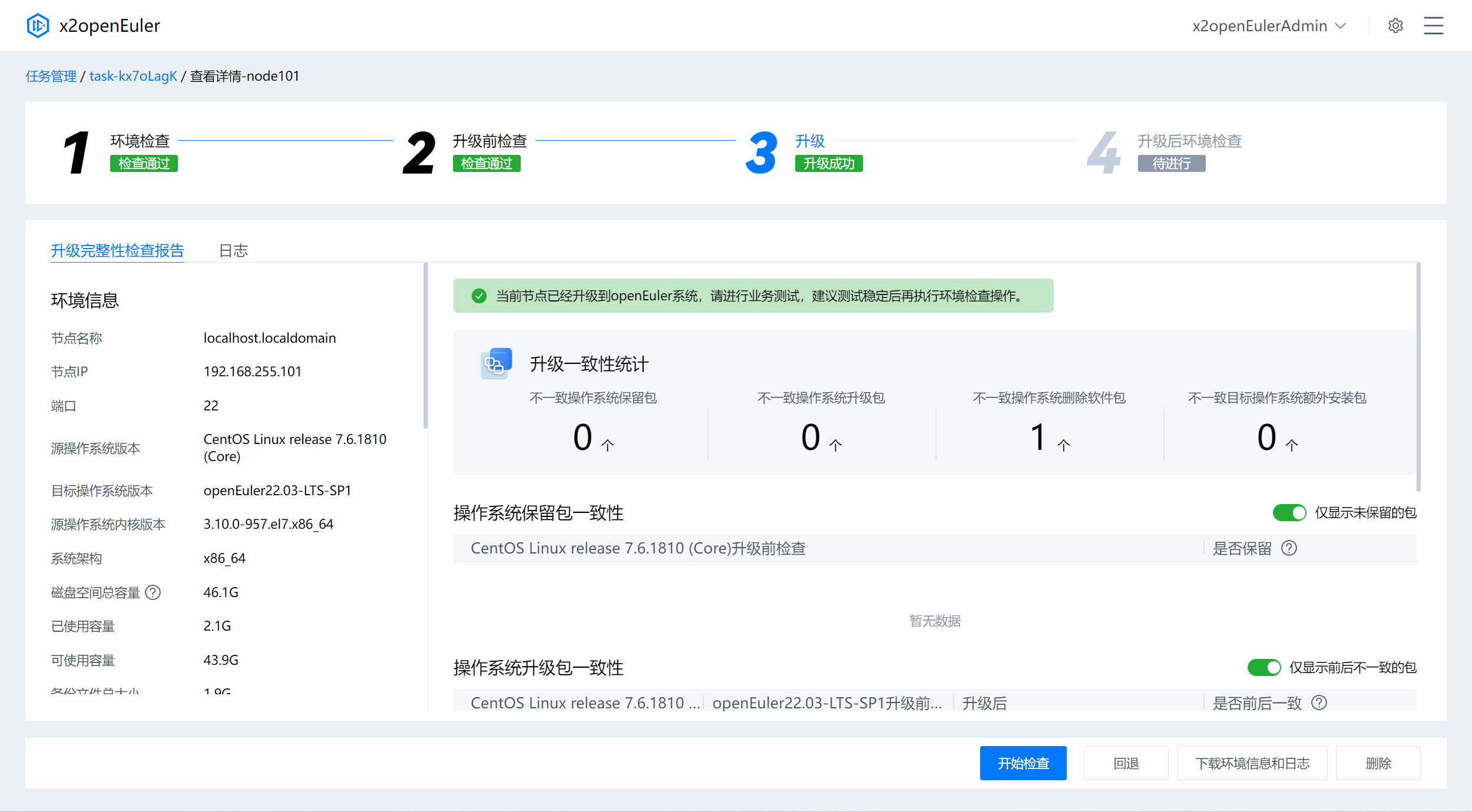The image size is (1472, 812).
Task: Click the 升级后 column header
Action: point(984,703)
